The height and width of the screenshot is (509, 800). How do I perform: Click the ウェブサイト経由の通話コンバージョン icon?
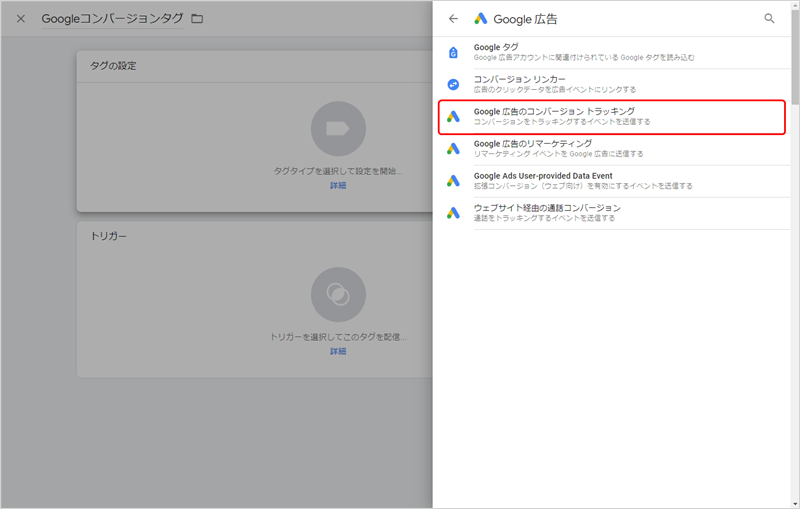coord(453,213)
